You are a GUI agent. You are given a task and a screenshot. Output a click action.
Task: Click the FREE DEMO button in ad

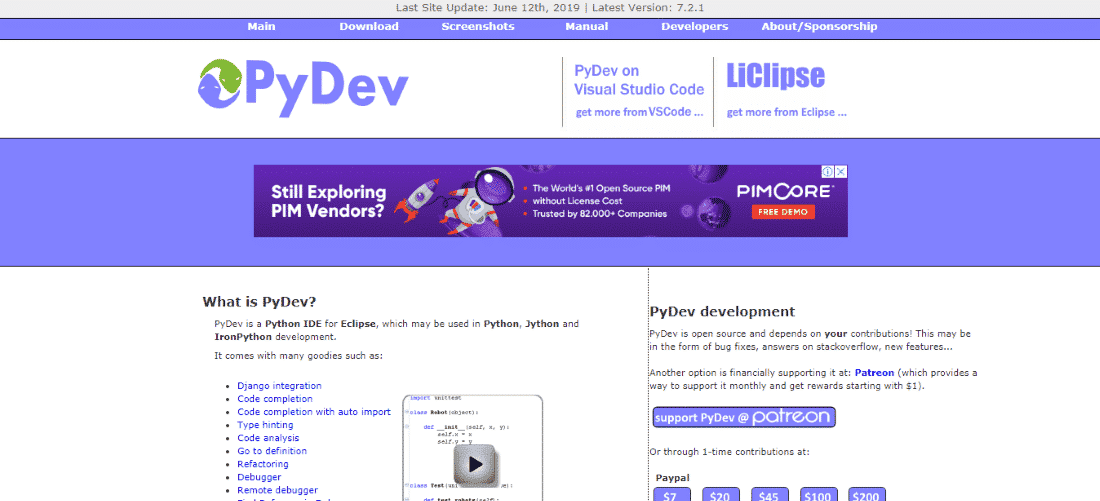point(784,211)
